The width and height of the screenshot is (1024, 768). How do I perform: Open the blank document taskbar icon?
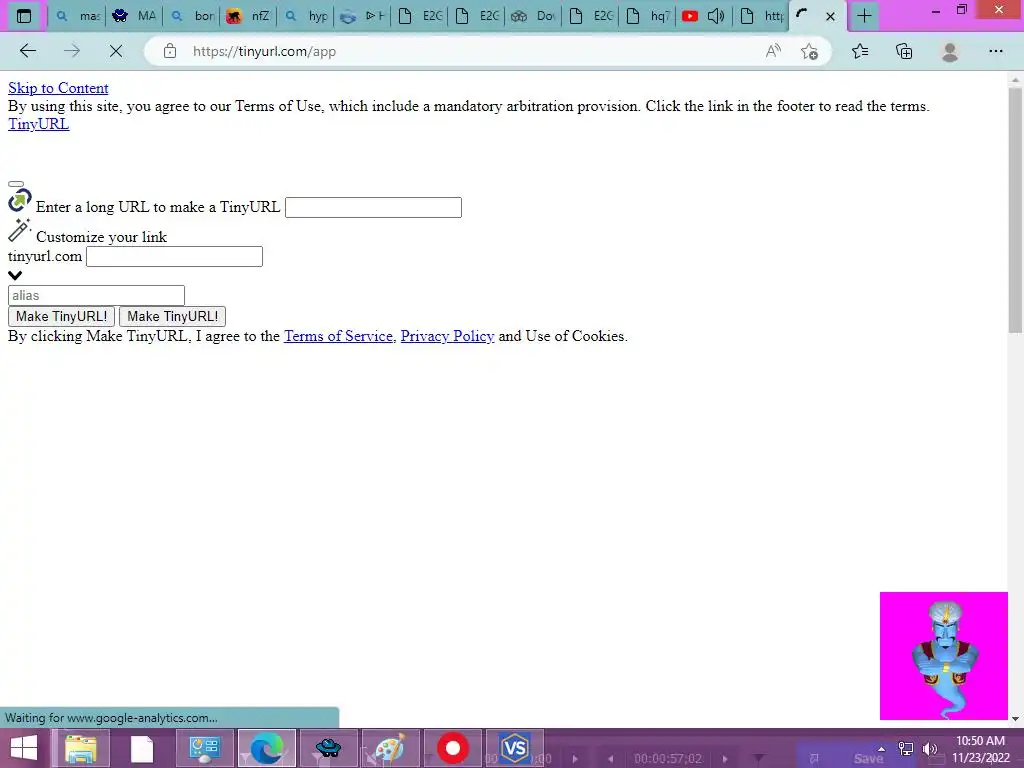tap(142, 748)
